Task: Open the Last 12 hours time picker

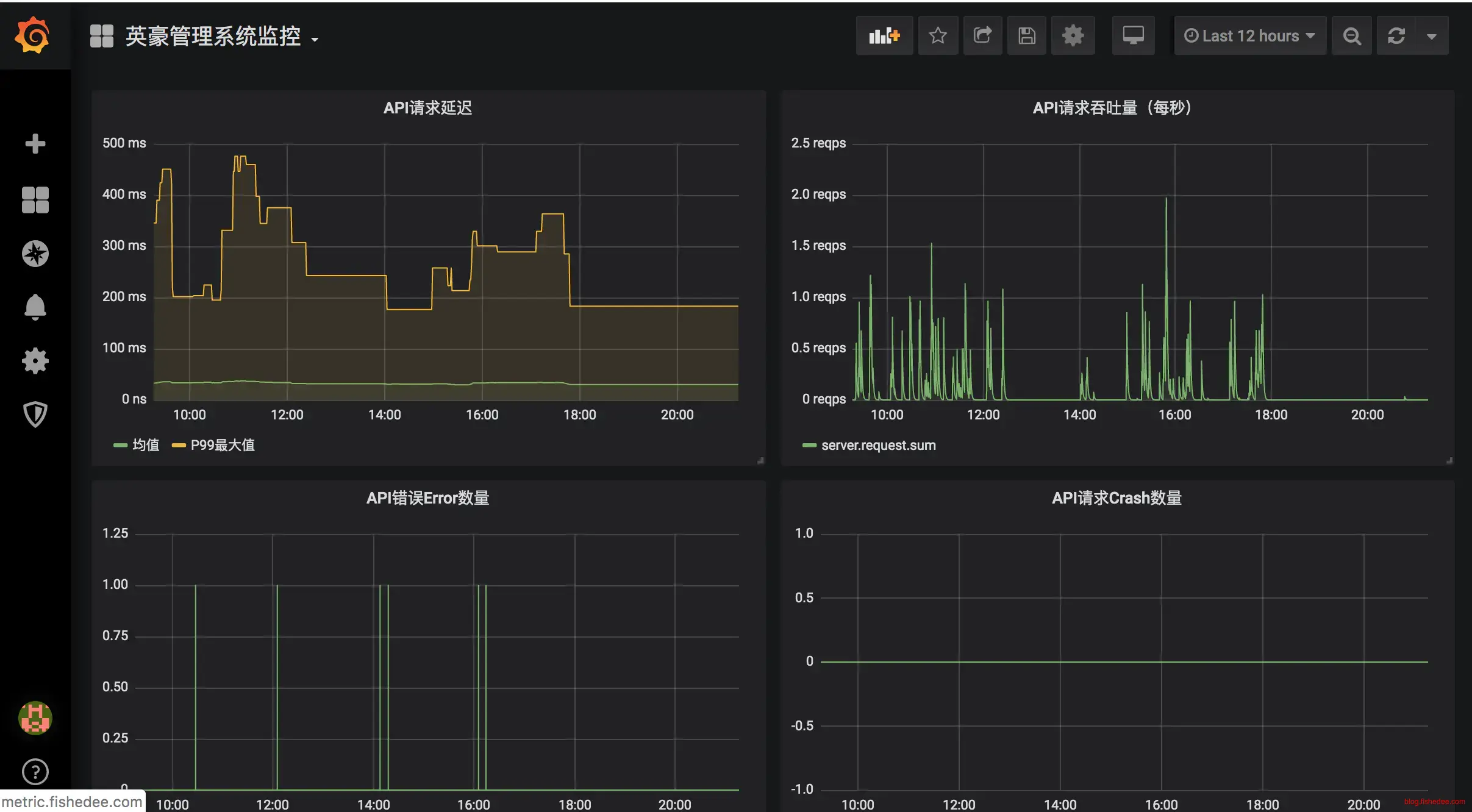Action: click(1250, 36)
